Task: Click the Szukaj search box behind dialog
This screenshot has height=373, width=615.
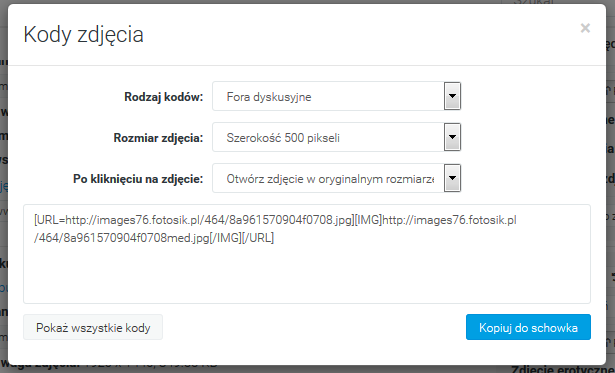Action: (x=533, y=2)
